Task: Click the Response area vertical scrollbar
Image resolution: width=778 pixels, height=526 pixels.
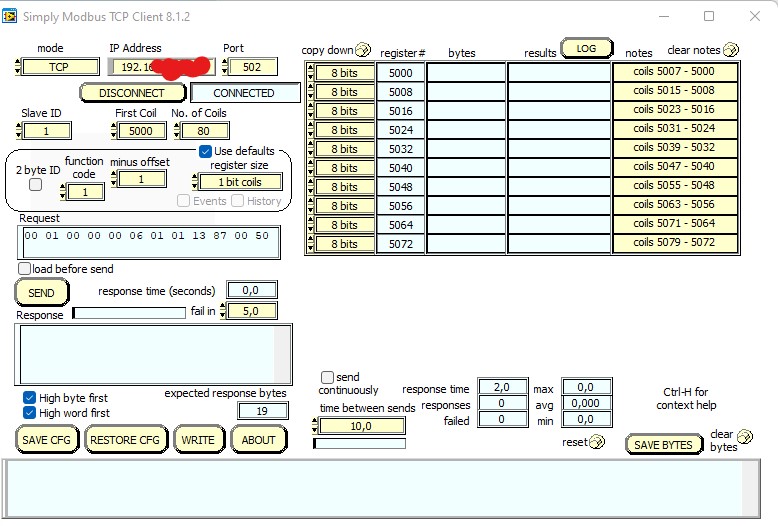Action: click(x=282, y=354)
